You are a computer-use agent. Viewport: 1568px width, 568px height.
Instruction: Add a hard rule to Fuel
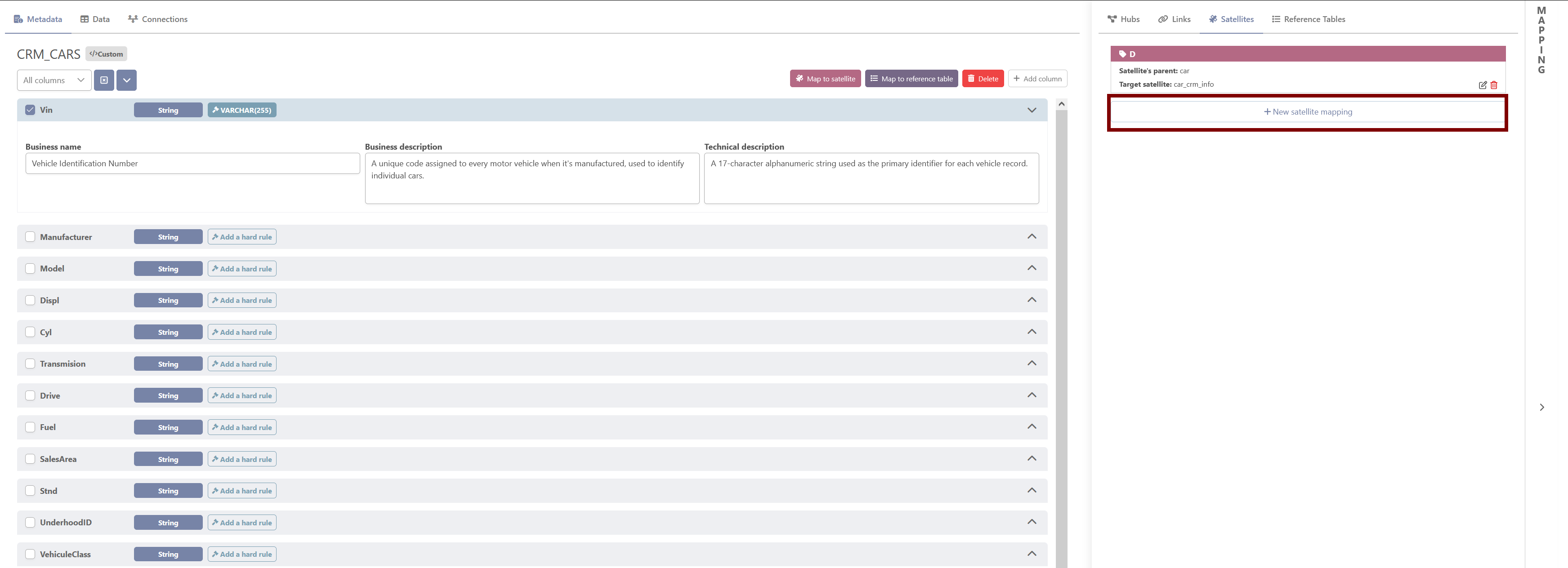[241, 427]
